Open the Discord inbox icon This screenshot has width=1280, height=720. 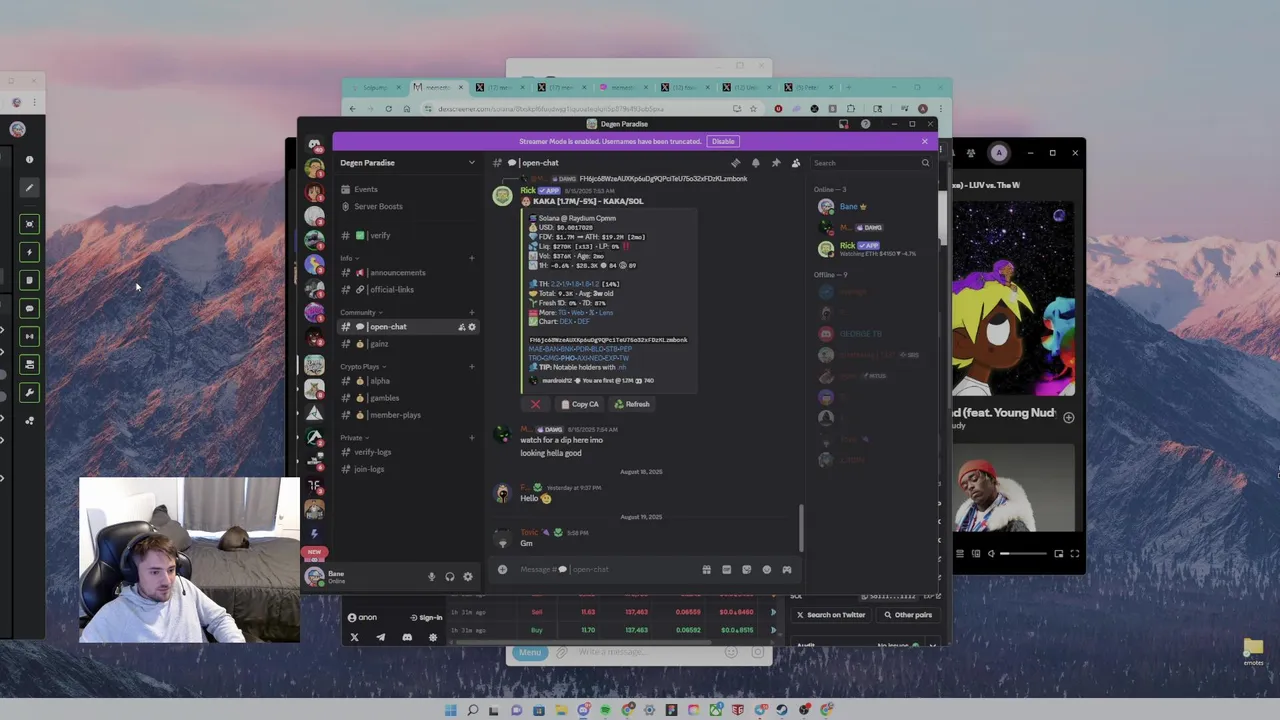click(x=843, y=124)
